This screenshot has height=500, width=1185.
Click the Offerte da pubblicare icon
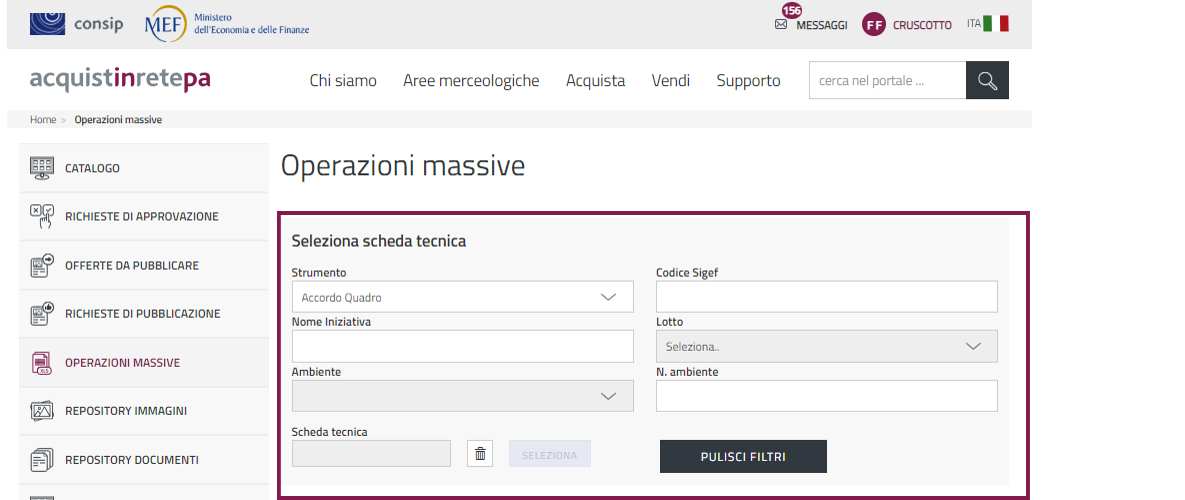[x=41, y=266]
